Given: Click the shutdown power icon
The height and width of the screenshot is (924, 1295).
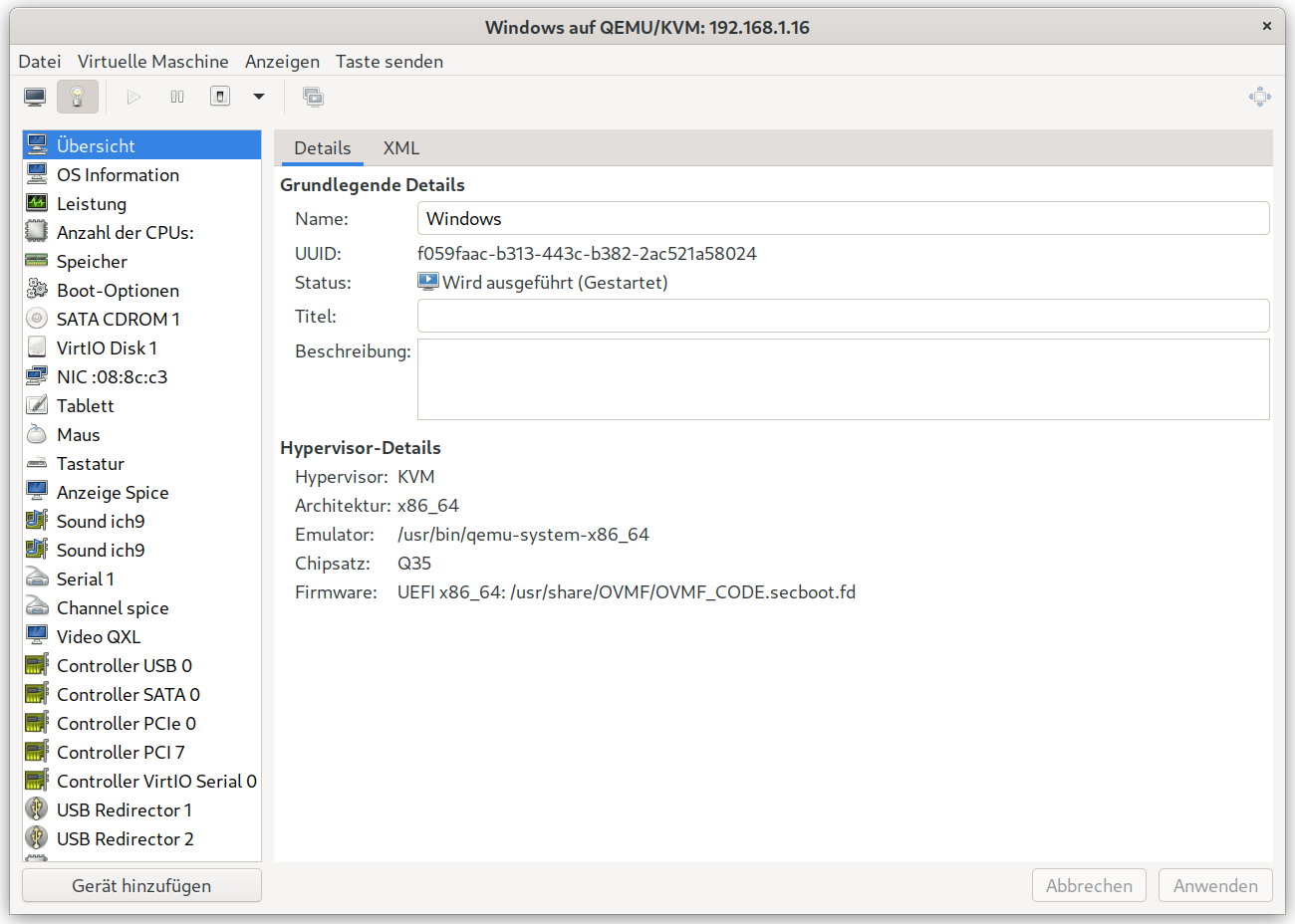Looking at the screenshot, I should [220, 97].
